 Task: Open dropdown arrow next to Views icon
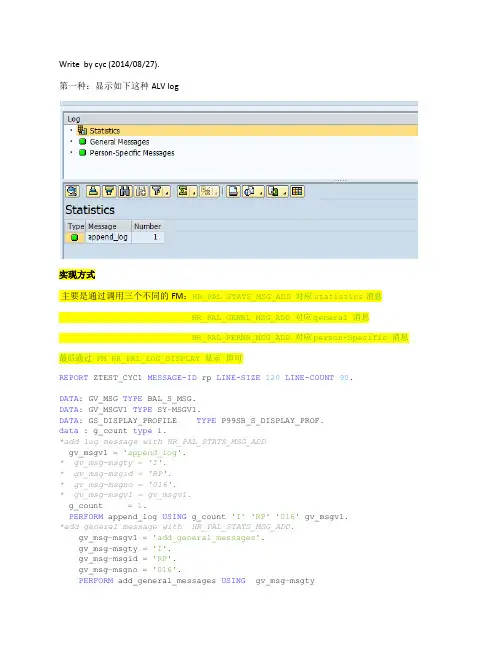coord(261,192)
